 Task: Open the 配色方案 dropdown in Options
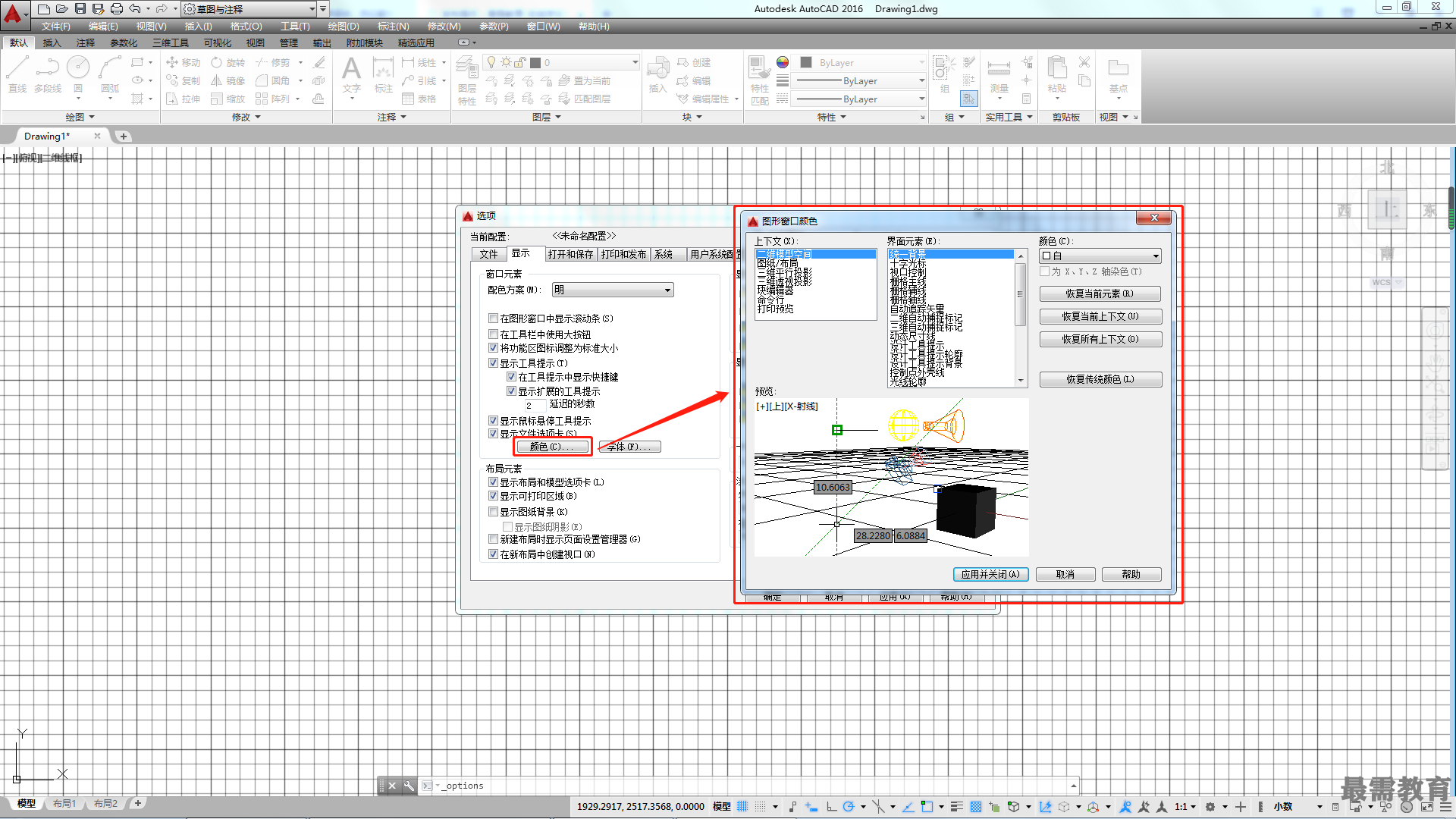click(612, 290)
